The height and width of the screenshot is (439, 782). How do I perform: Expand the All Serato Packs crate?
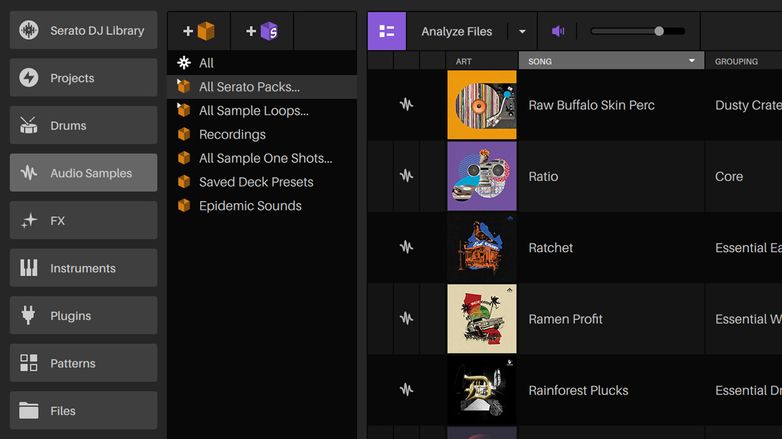179,80
